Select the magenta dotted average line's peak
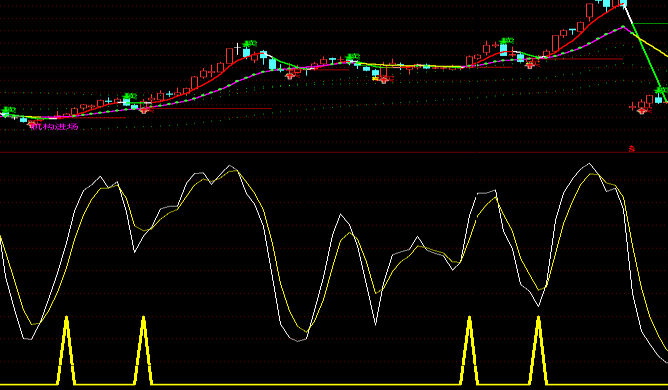 623,27
